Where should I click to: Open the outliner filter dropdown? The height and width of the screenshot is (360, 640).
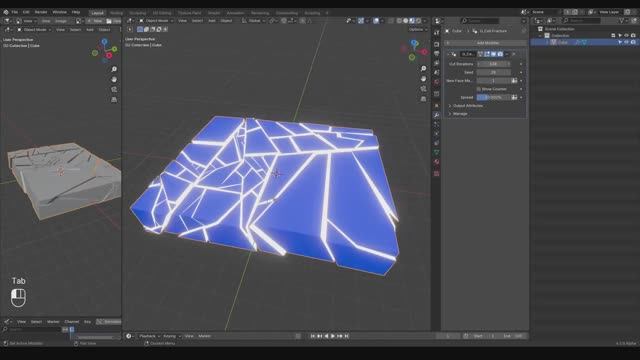[623, 20]
